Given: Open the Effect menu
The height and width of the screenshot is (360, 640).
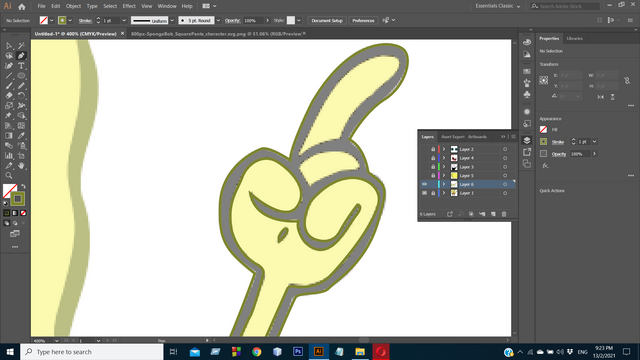Looking at the screenshot, I should [x=129, y=6].
